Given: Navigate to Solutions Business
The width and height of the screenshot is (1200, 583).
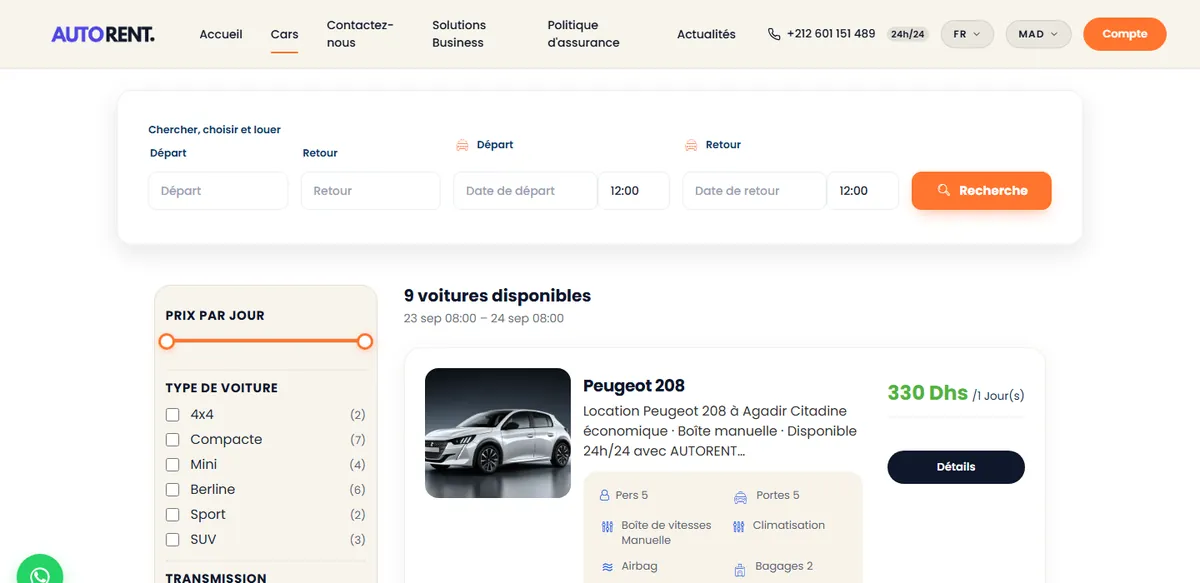Looking at the screenshot, I should 459,34.
